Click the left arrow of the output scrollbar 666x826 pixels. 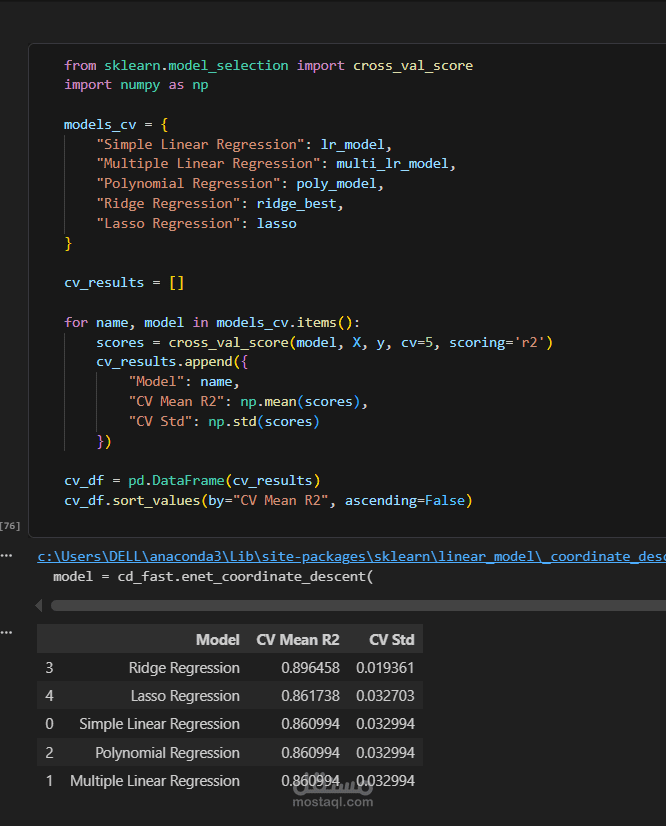click(x=40, y=605)
